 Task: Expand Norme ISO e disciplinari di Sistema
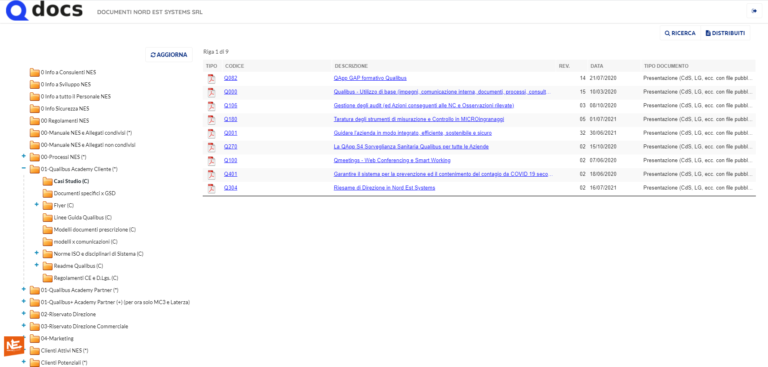point(36,253)
